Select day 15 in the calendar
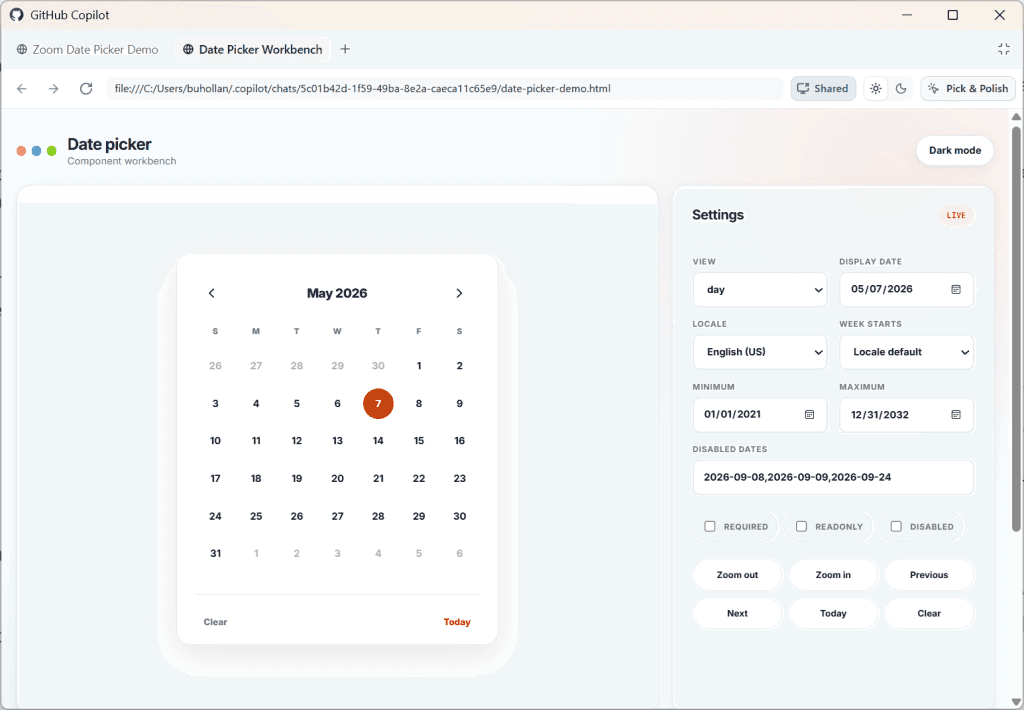The height and width of the screenshot is (710, 1024). [x=419, y=441]
